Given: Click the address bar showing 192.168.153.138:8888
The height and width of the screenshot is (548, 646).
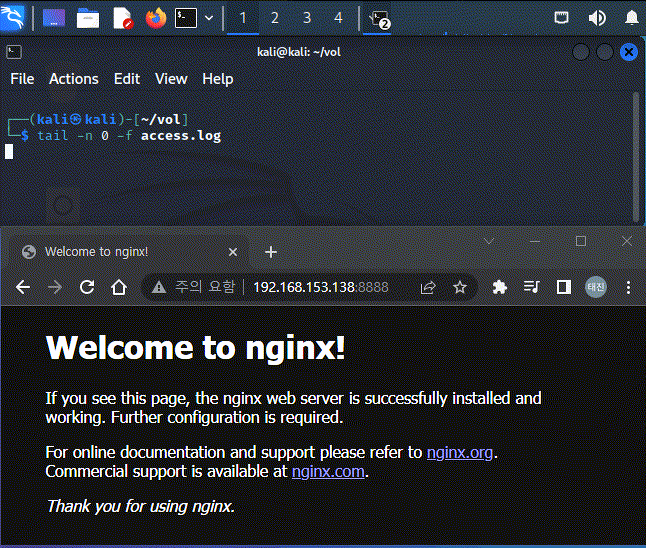Looking at the screenshot, I should [321, 287].
